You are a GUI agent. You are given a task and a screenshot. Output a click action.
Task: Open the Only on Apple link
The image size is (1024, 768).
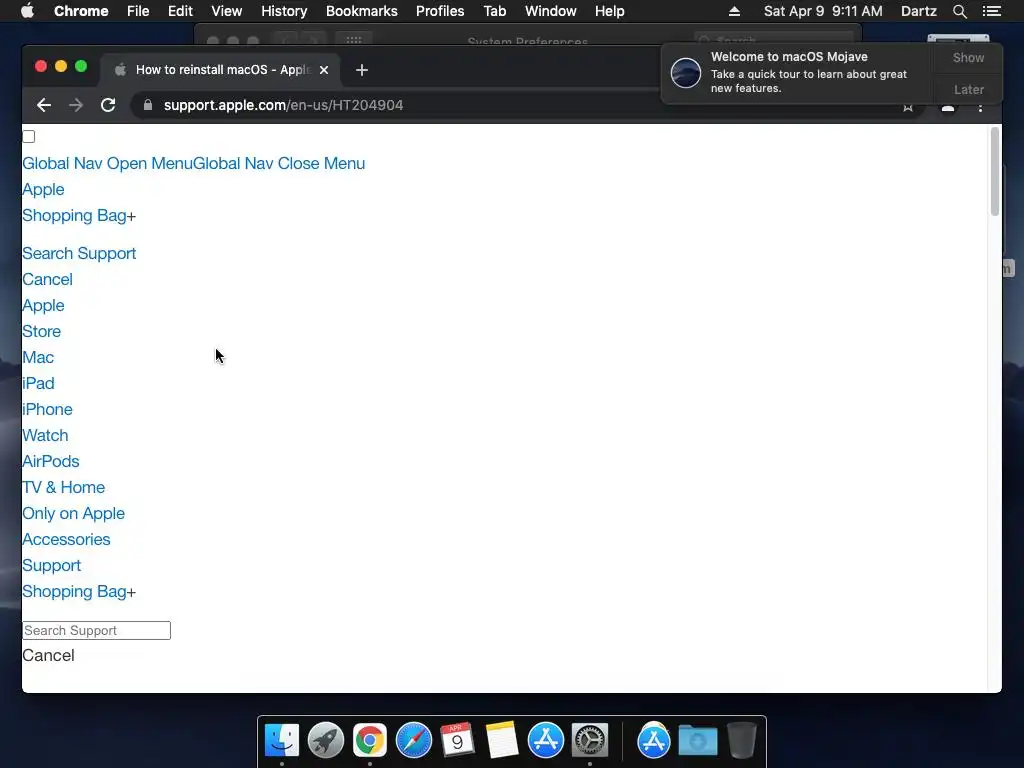coord(73,514)
